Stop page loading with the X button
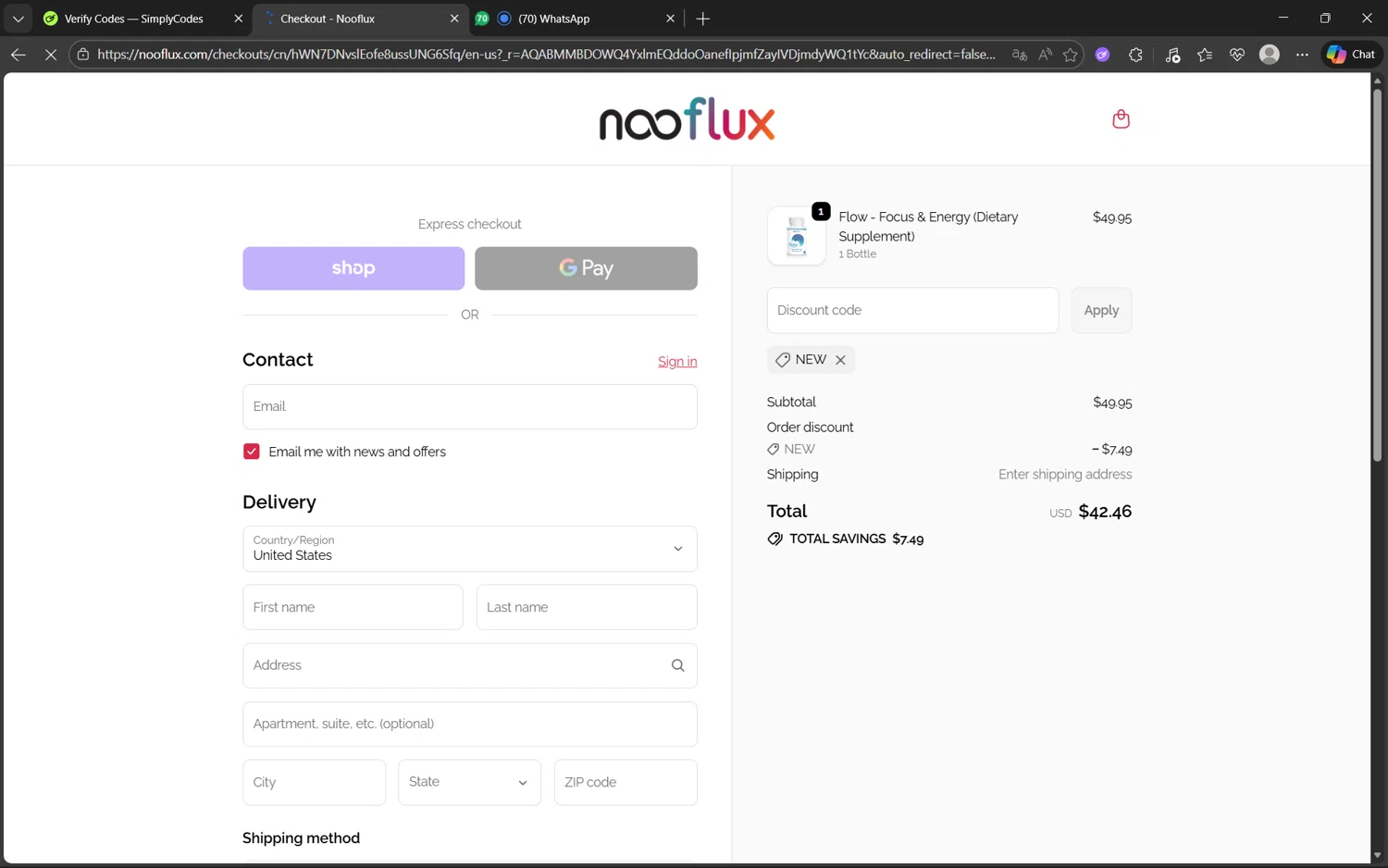Screen dimensions: 1388x868 [x=51, y=55]
